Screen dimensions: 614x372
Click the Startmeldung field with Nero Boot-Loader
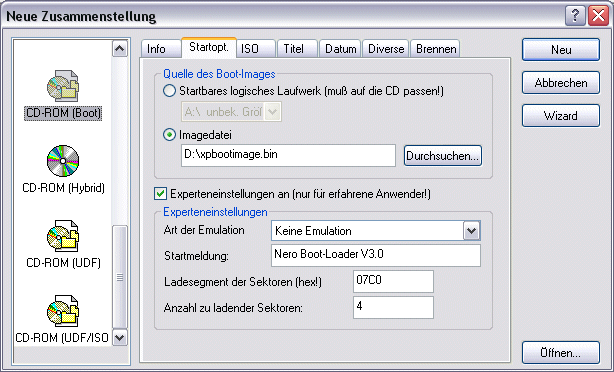click(x=376, y=256)
